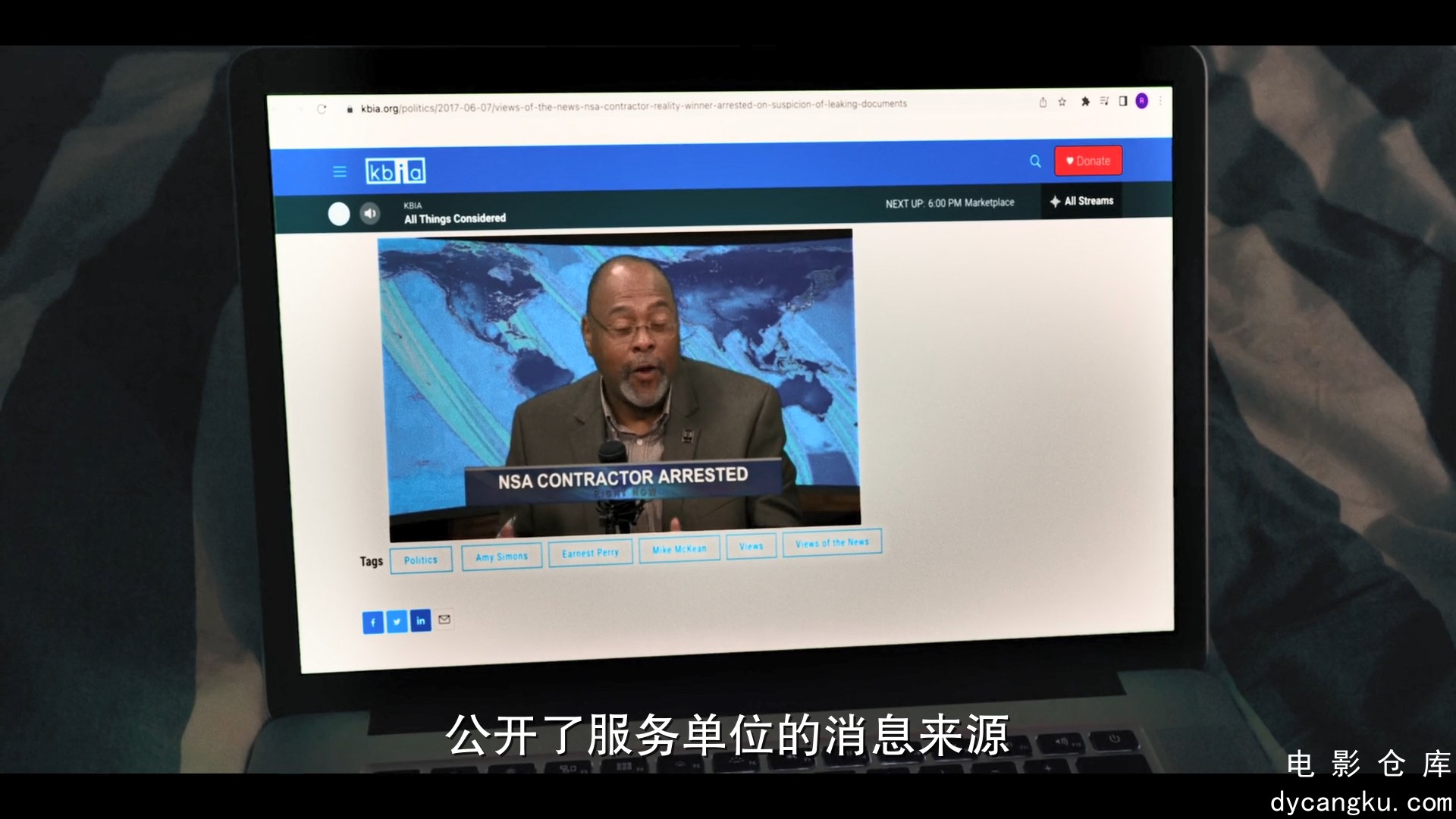1456x819 pixels.
Task: Share the article on Facebook
Action: (373, 623)
